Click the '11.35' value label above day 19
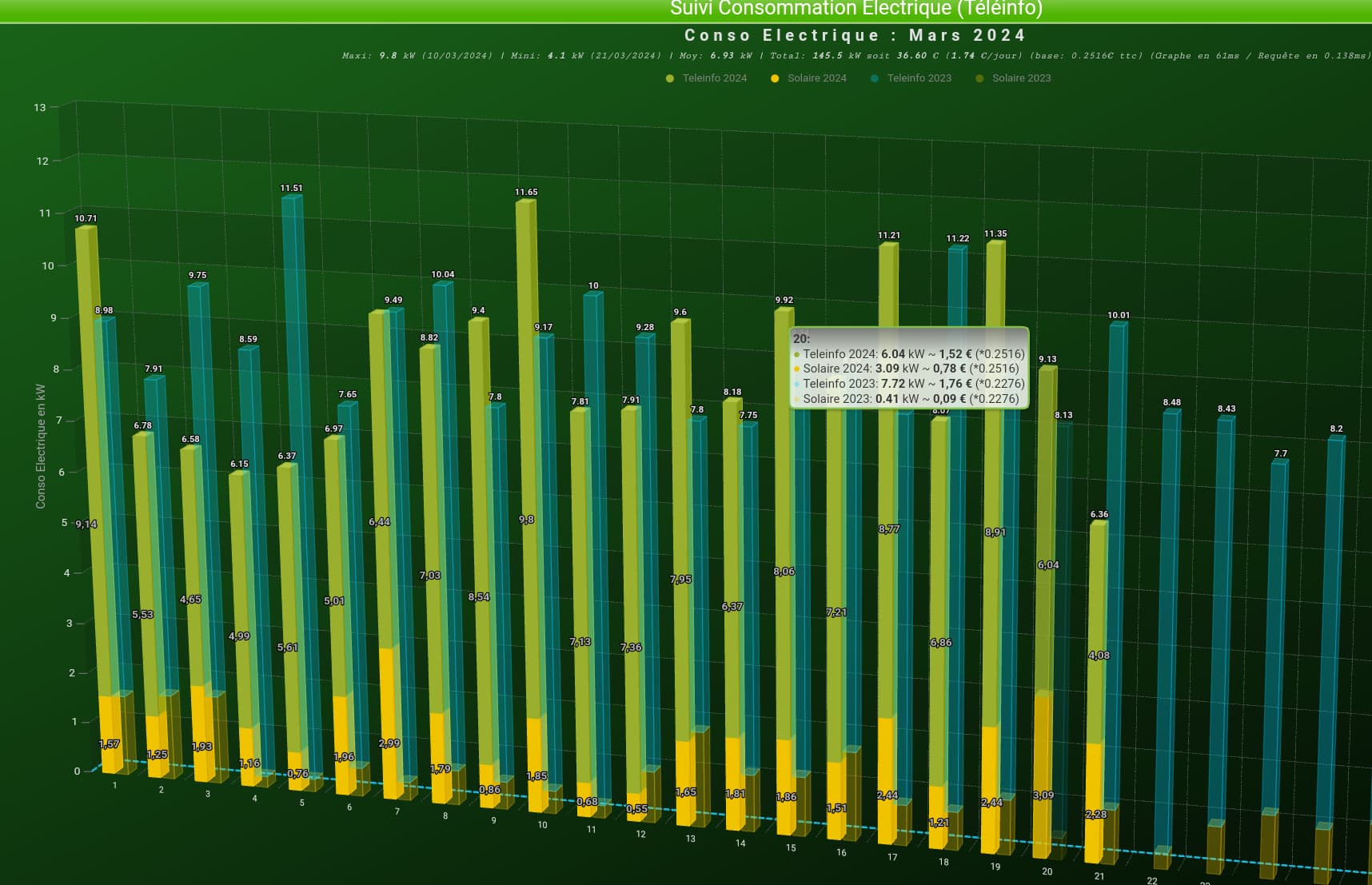 (995, 234)
